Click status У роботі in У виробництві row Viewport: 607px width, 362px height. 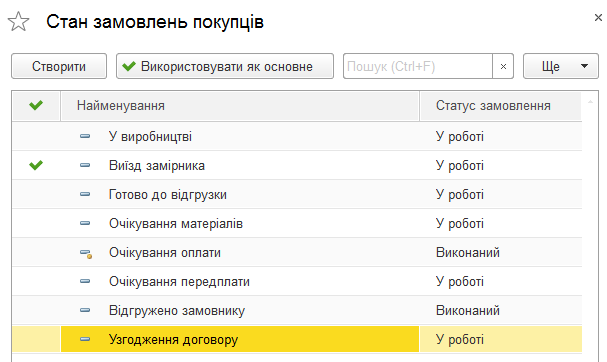coord(460,137)
